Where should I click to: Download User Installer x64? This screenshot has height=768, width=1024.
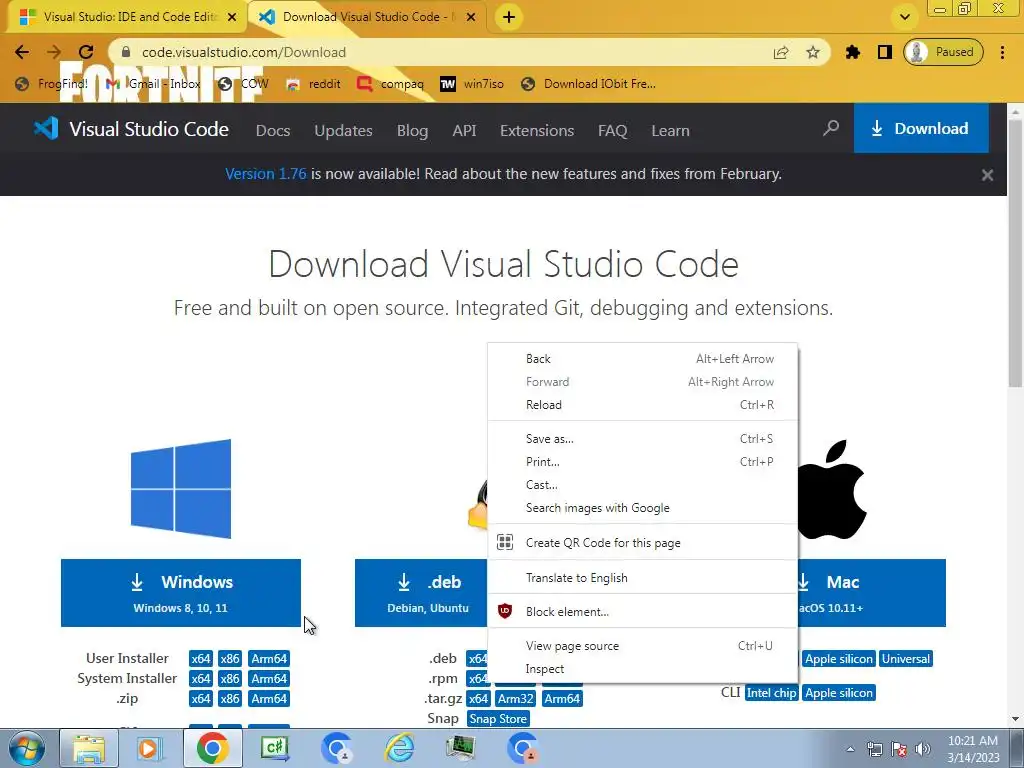(x=200, y=658)
